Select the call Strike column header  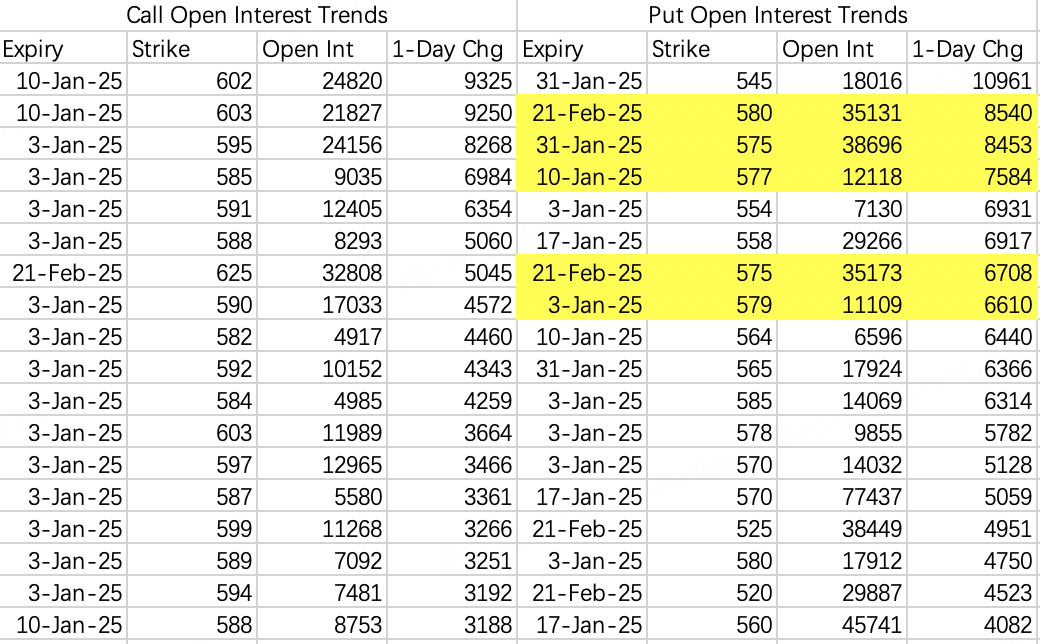click(160, 49)
